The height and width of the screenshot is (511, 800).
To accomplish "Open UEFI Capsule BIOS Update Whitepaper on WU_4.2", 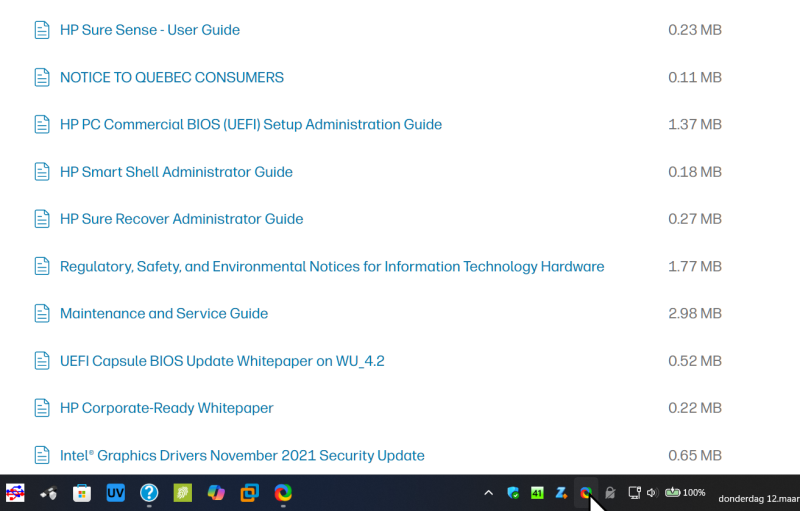I will 222,361.
